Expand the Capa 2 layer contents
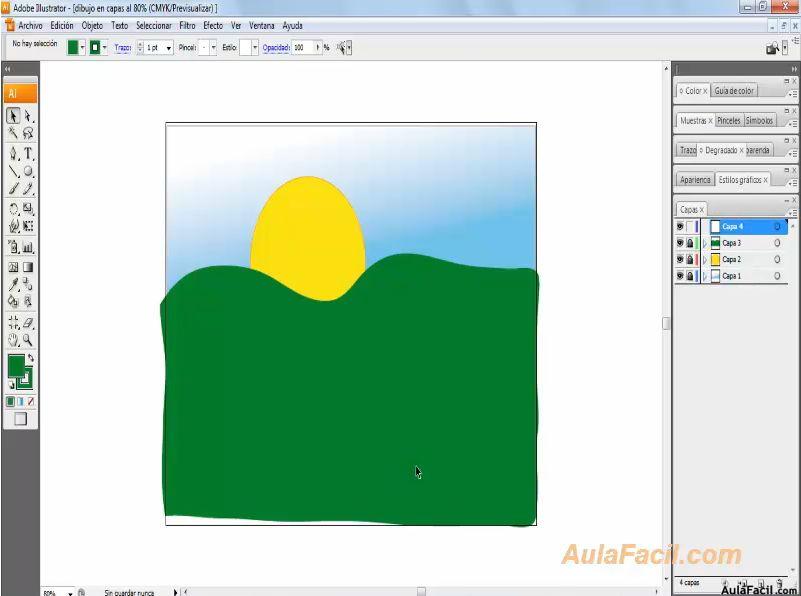 pos(705,260)
